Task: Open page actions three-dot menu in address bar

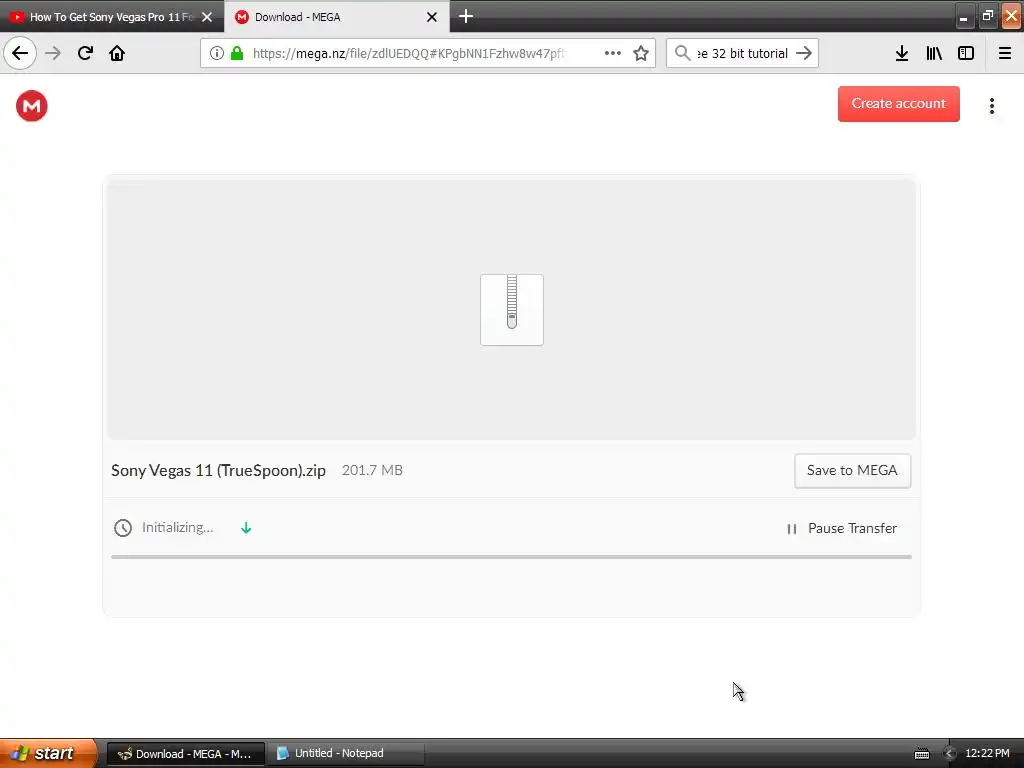Action: (x=613, y=53)
